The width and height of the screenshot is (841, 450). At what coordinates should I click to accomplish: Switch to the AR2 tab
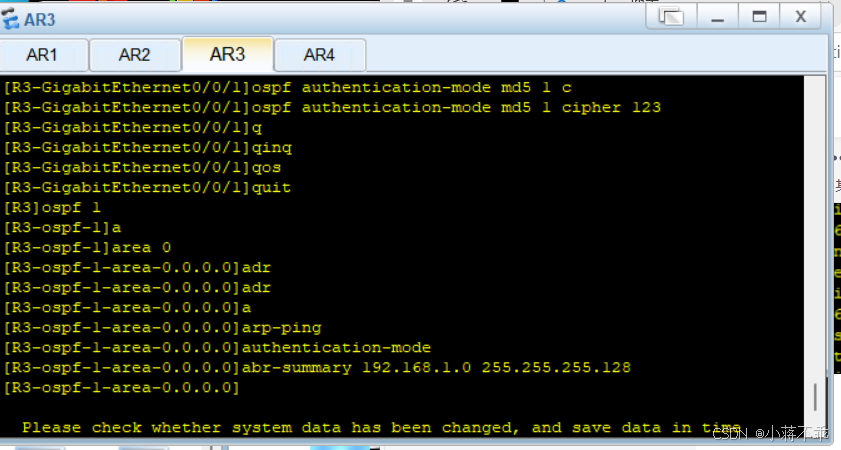tap(135, 55)
